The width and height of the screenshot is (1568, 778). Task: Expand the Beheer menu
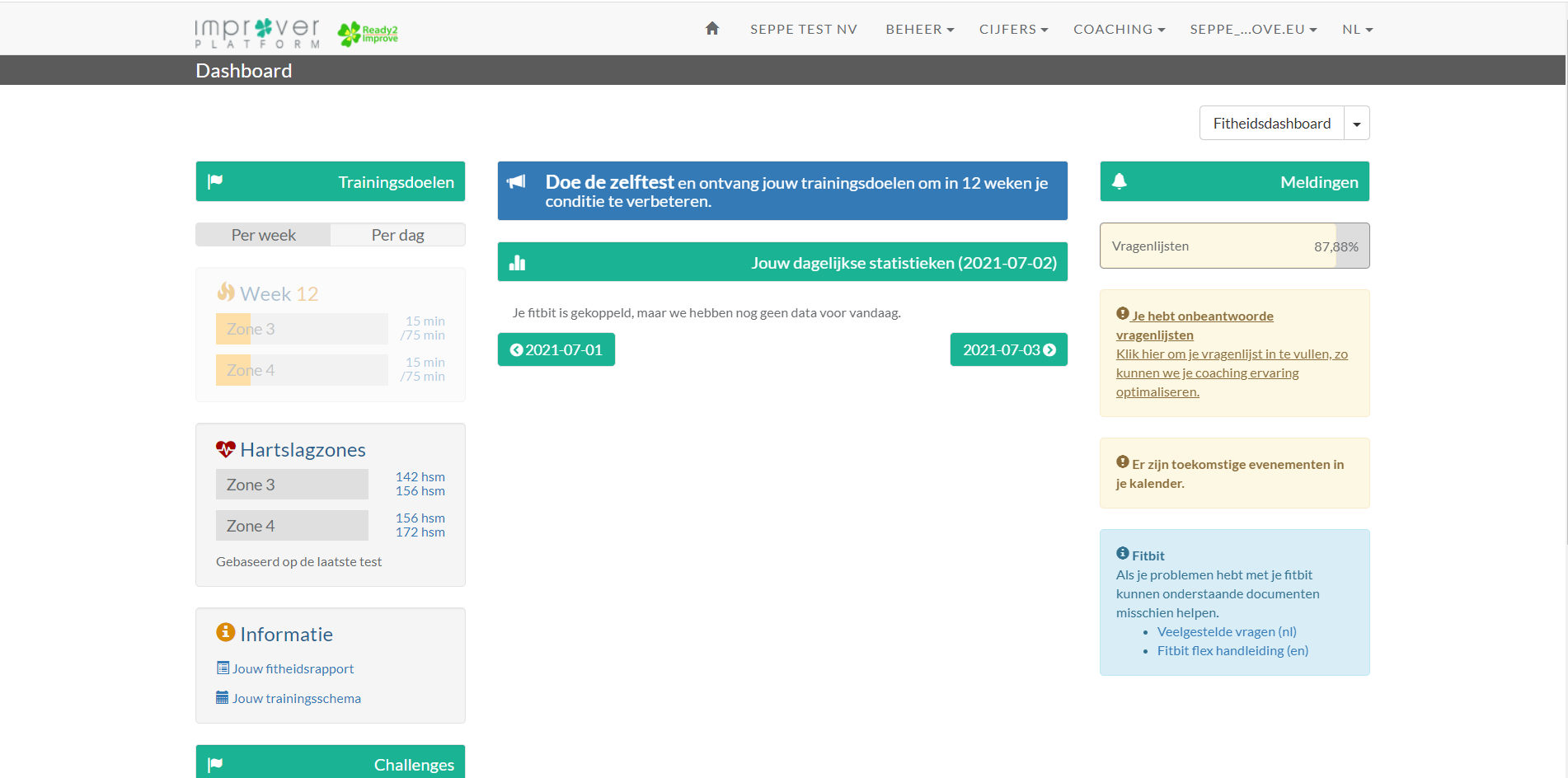click(919, 30)
